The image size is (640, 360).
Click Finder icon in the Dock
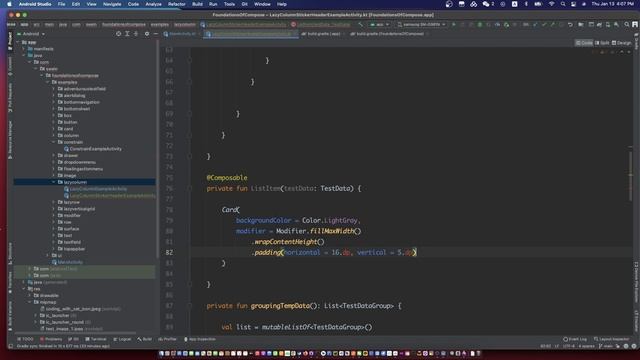(161, 353)
